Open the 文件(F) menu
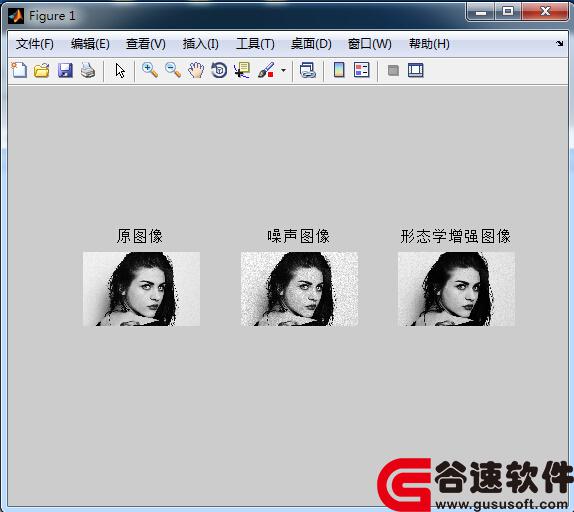Image resolution: width=574 pixels, height=512 pixels. (x=35, y=44)
